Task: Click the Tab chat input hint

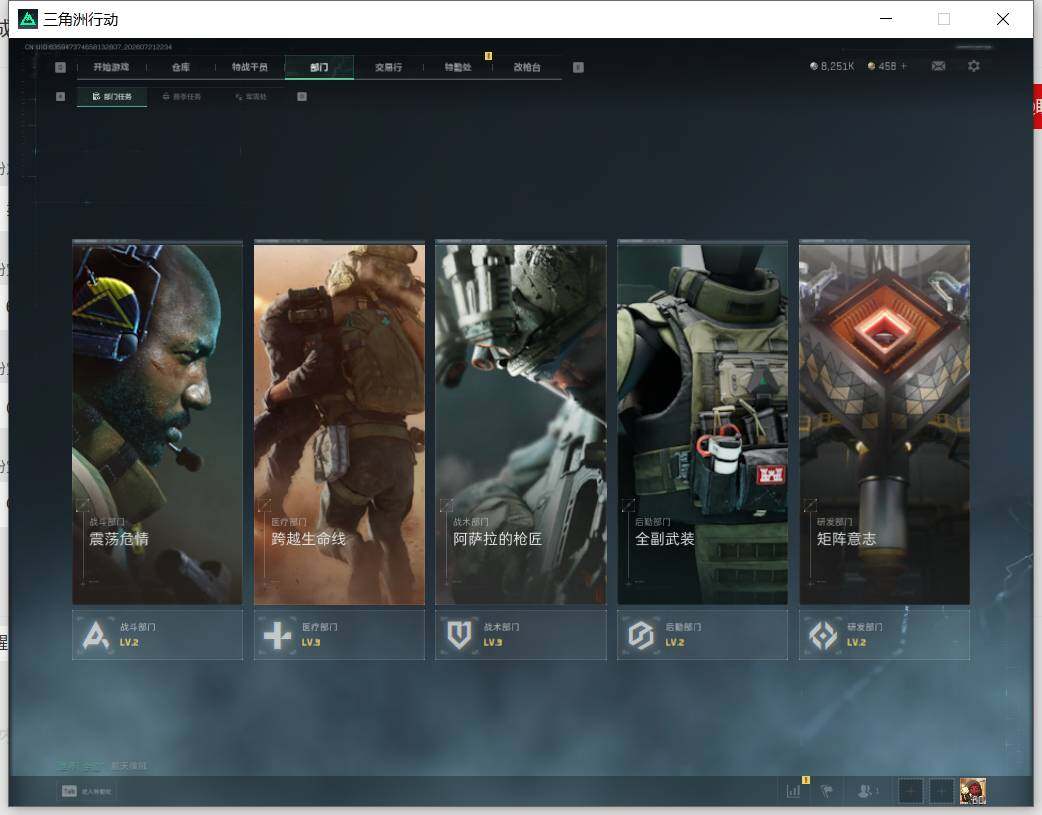Action: 86,791
